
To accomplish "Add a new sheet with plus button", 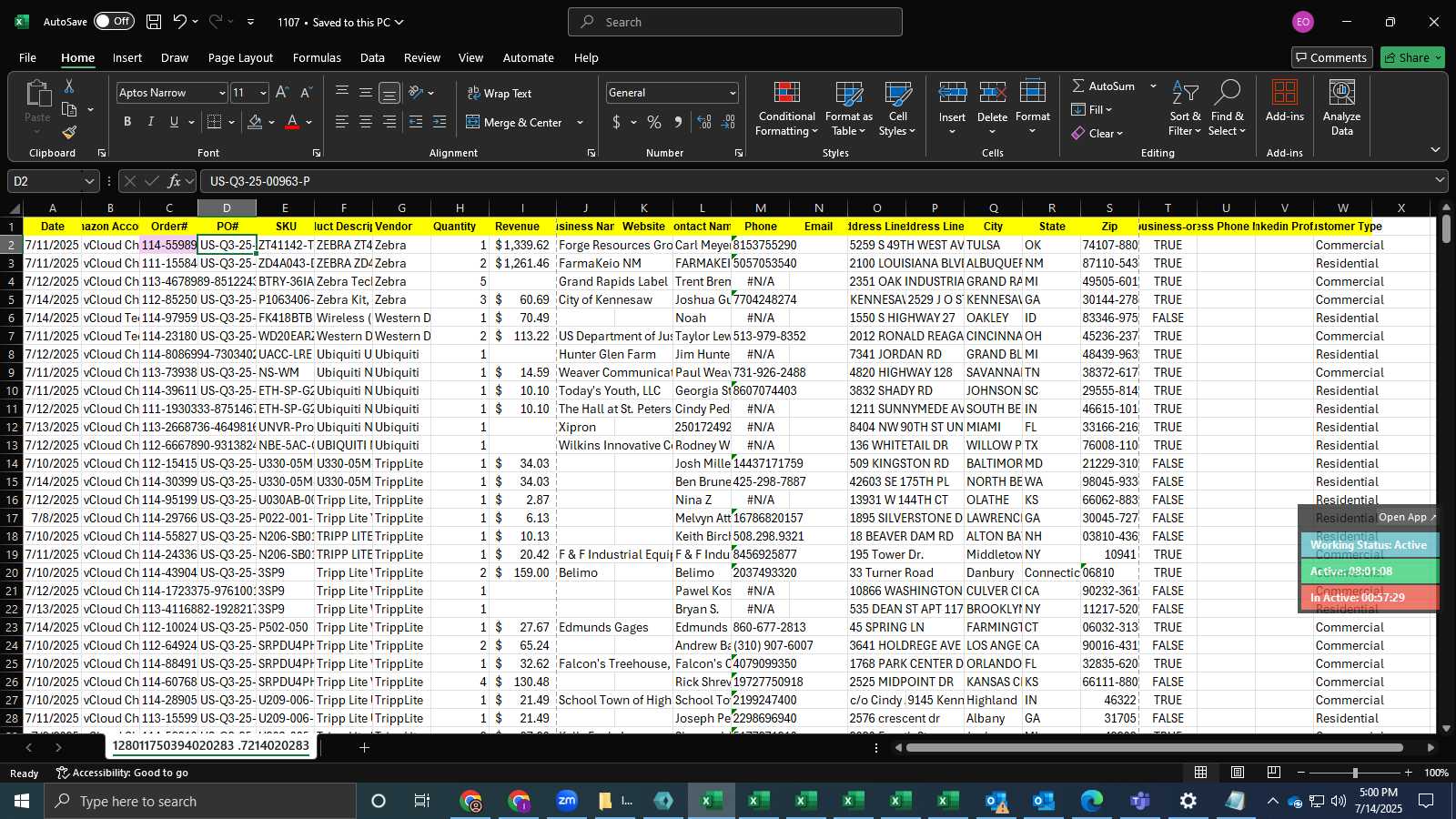I will (364, 747).
